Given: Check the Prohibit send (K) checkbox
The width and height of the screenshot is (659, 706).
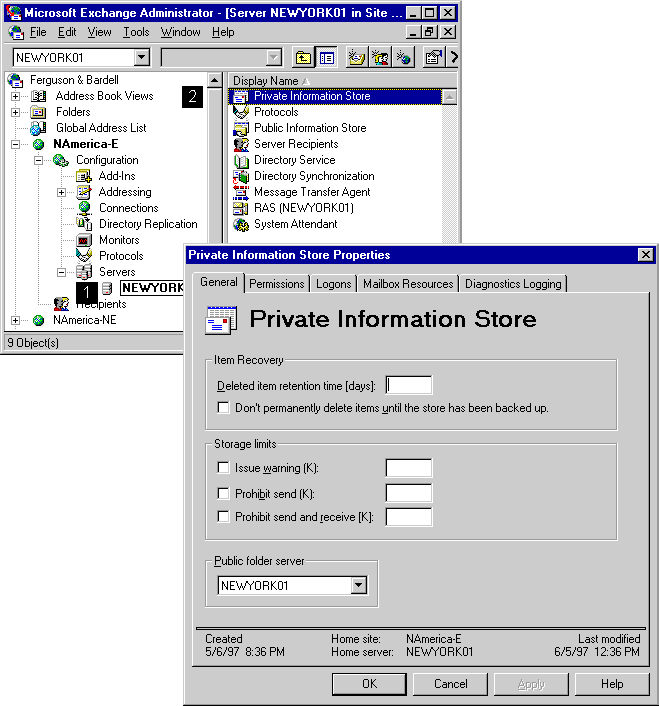Looking at the screenshot, I should (x=223, y=493).
